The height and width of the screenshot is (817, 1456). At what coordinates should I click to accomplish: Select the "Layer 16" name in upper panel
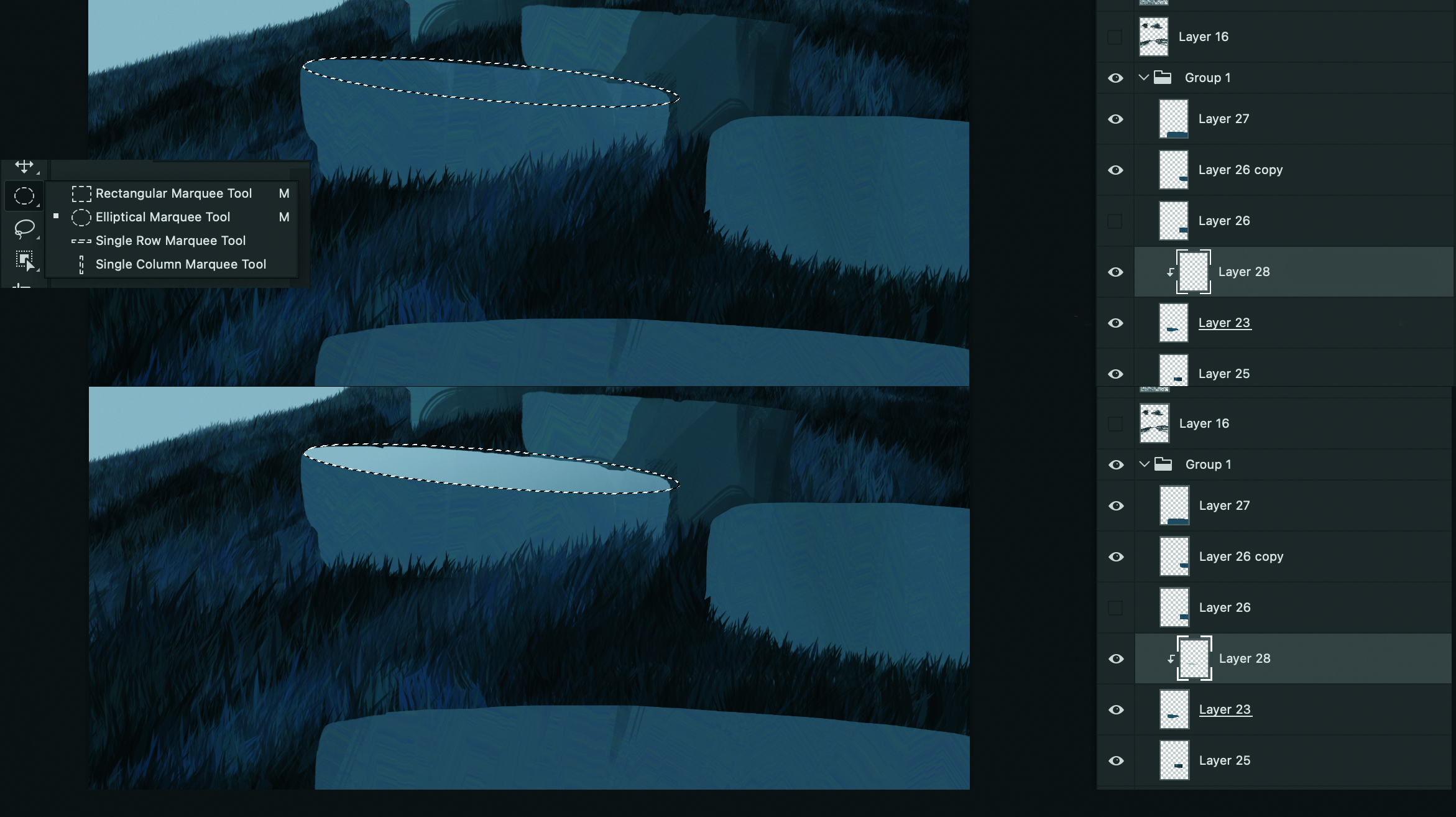(x=1204, y=37)
